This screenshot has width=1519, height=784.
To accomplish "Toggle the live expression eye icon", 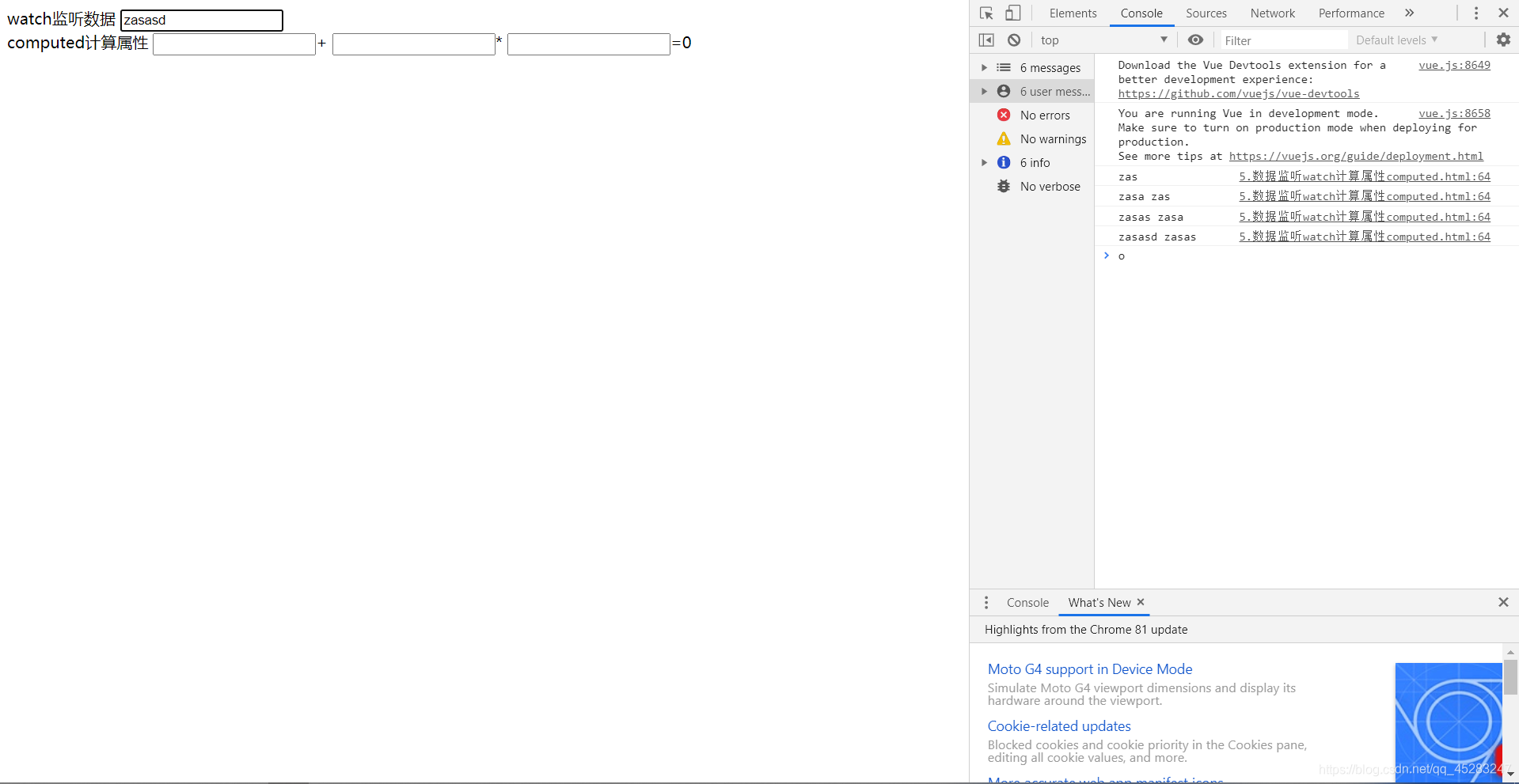I will 1195,40.
